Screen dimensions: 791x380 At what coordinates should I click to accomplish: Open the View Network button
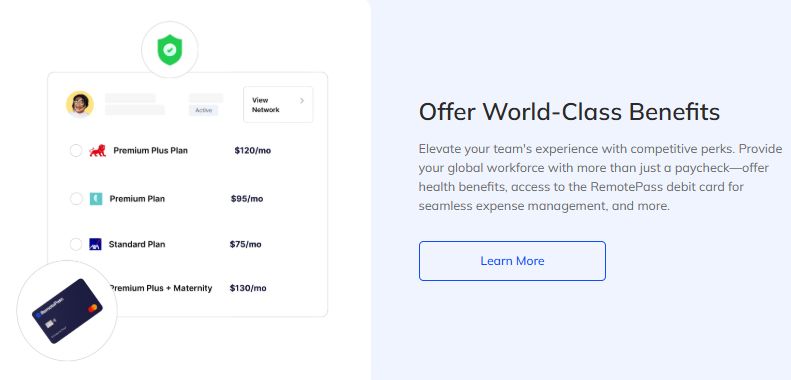pos(278,104)
